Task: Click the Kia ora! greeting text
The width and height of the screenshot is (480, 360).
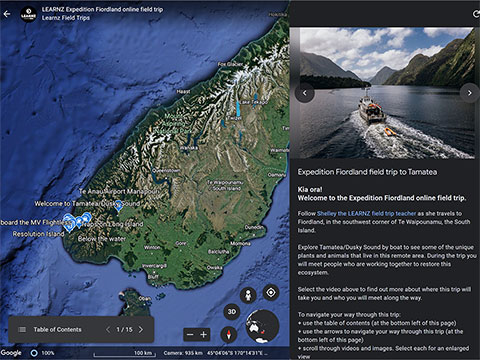Action: coord(310,189)
